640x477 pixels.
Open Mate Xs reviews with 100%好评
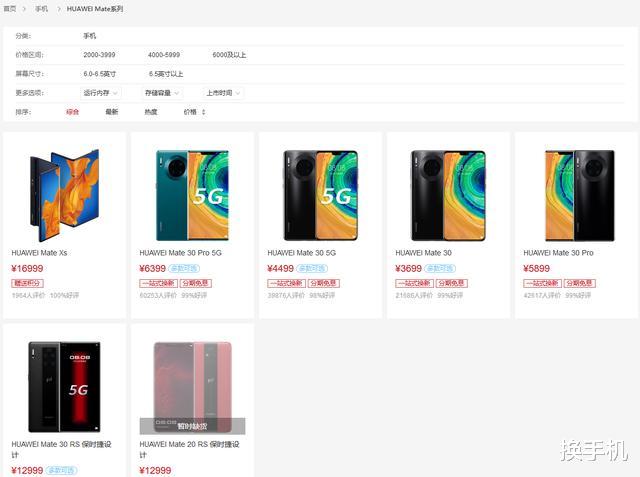pyautogui.click(x=45, y=295)
